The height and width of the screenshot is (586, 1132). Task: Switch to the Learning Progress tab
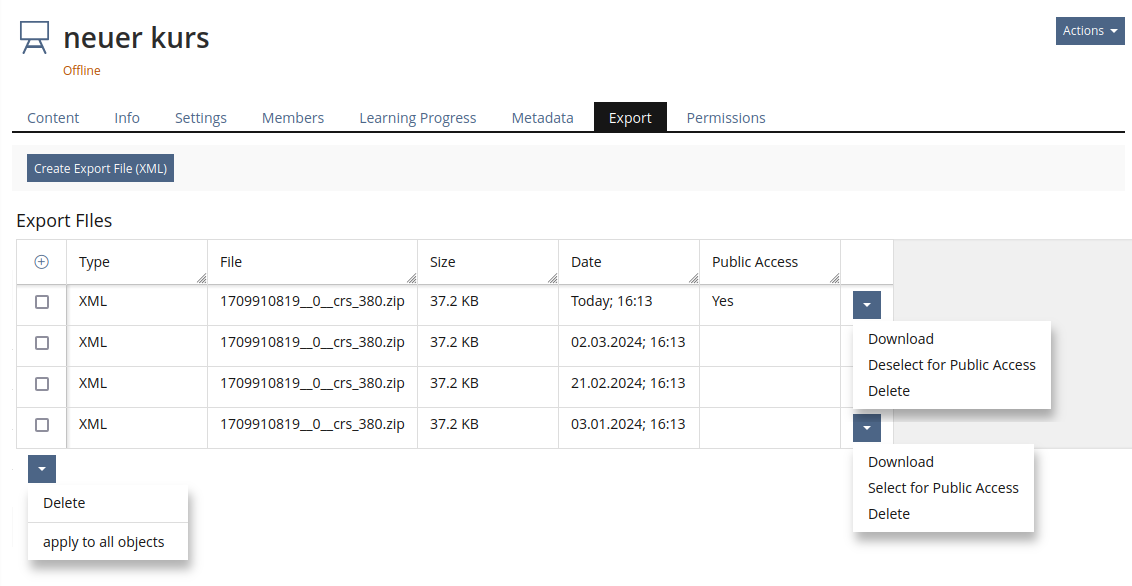[x=417, y=118]
